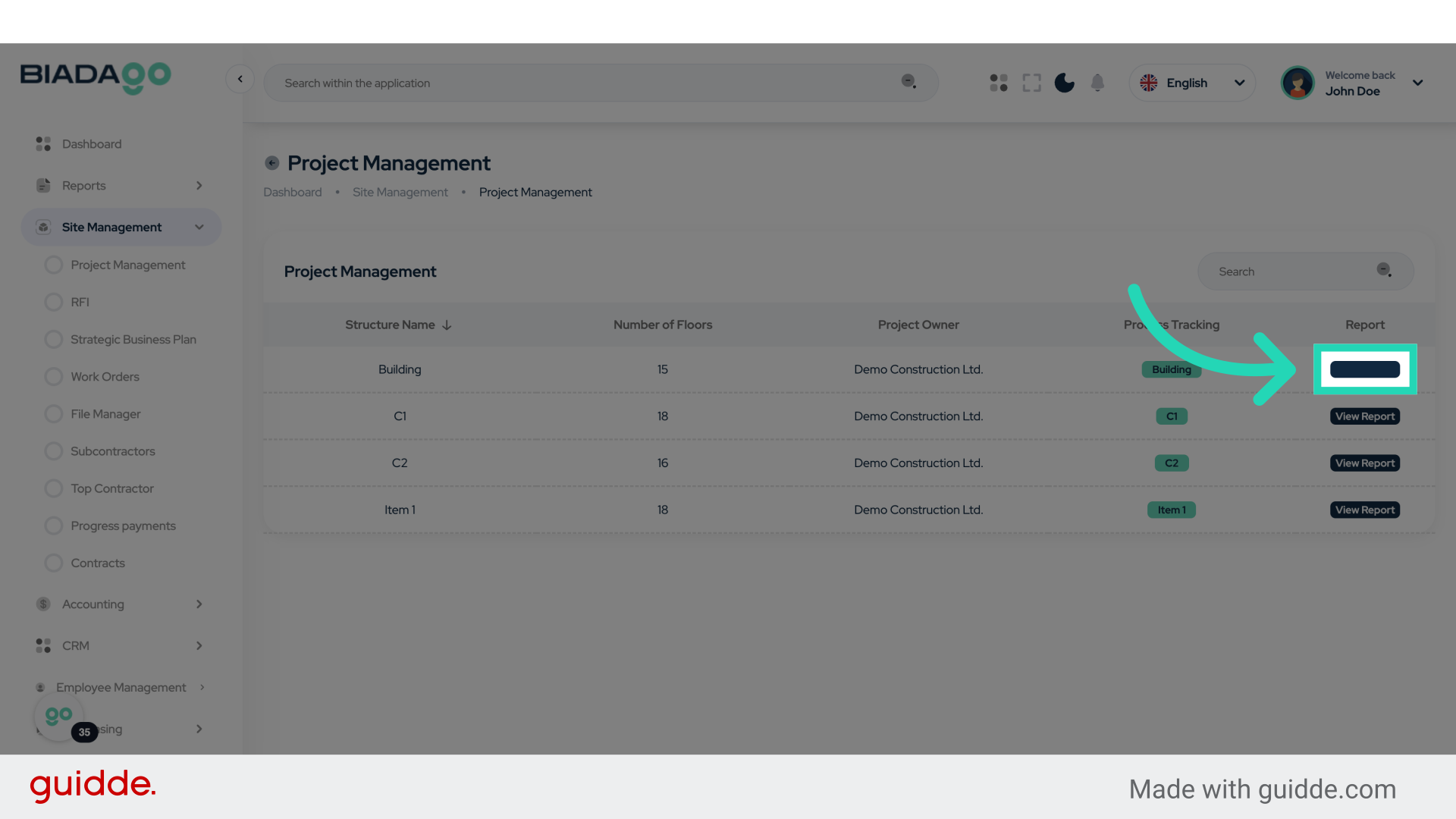Open English language dropdown

pyautogui.click(x=1192, y=83)
